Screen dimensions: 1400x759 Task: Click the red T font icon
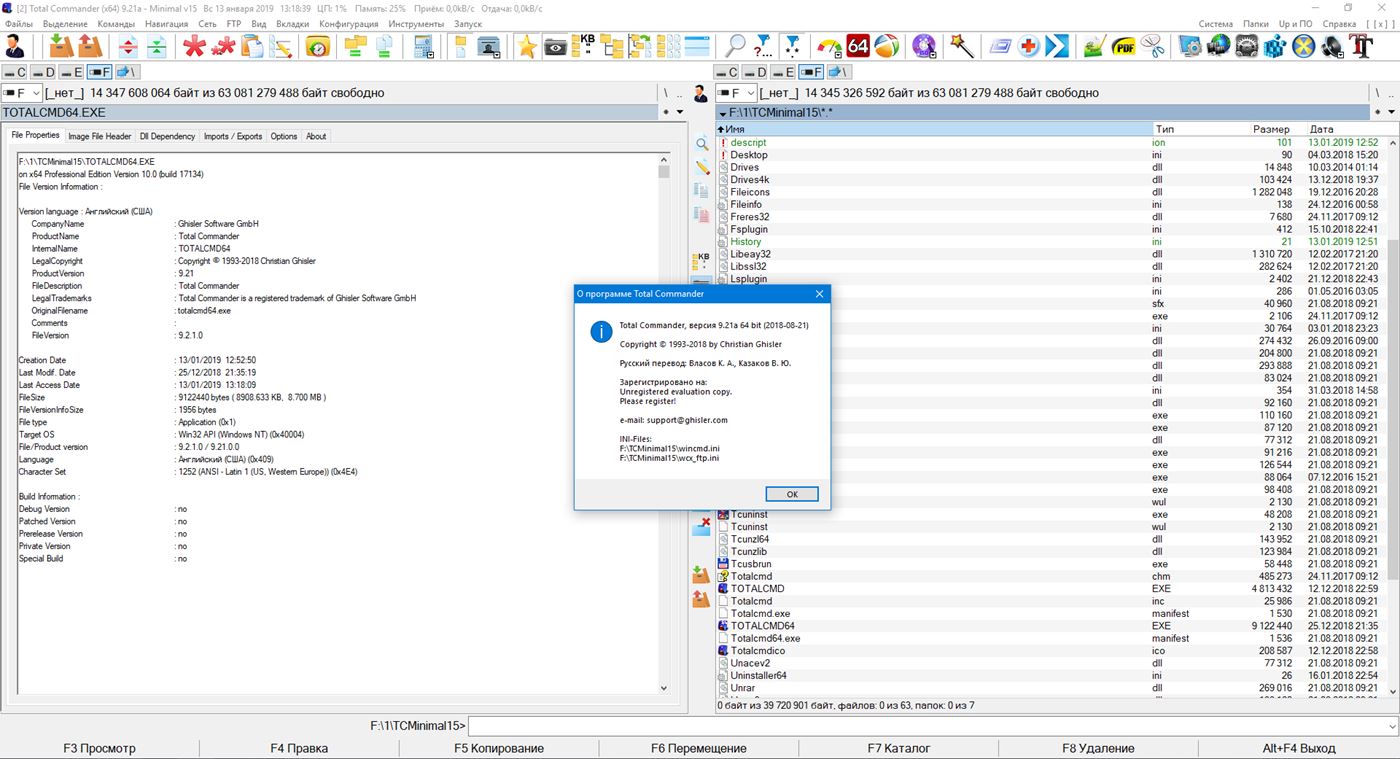(1361, 46)
